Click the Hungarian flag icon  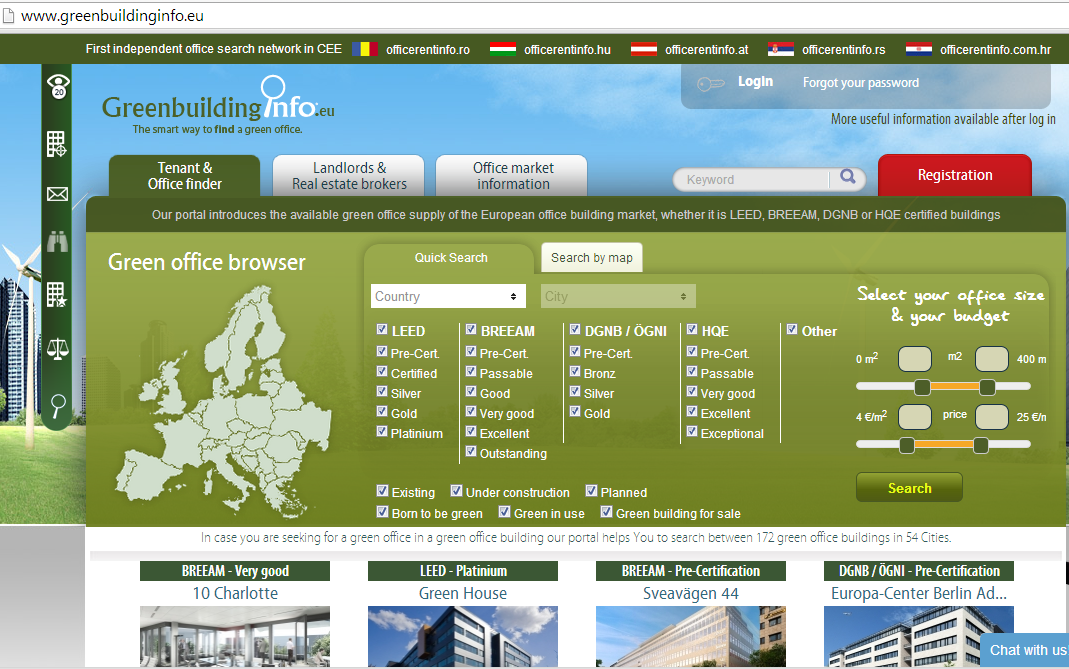pyautogui.click(x=502, y=49)
